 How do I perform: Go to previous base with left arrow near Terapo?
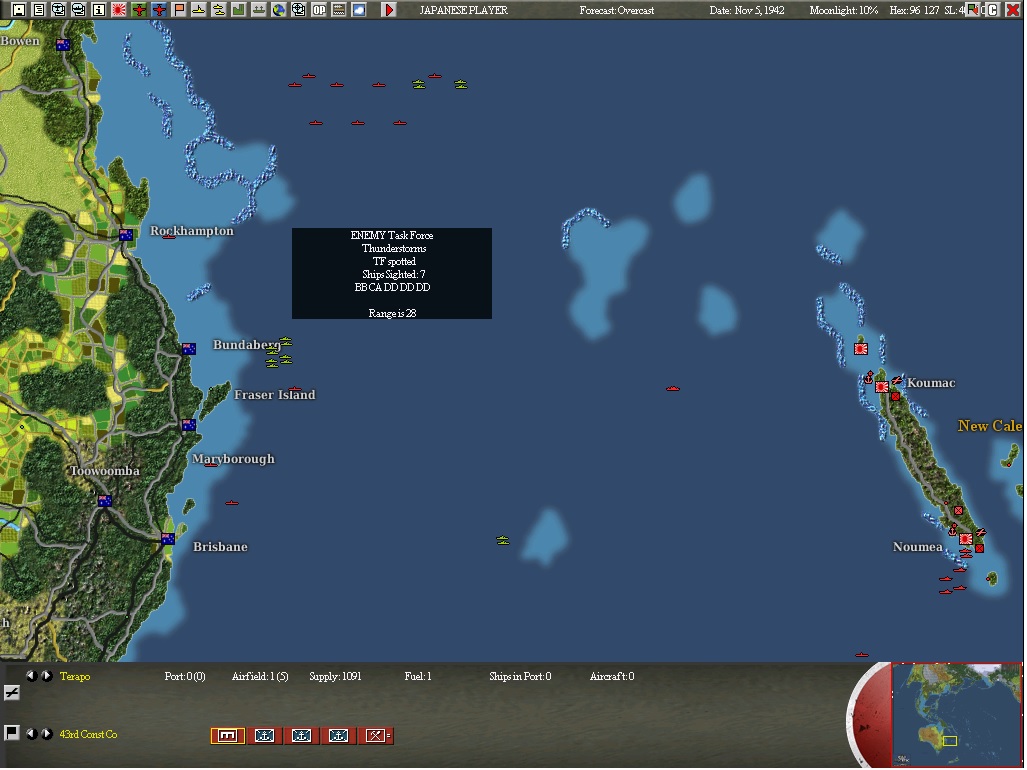coord(31,676)
